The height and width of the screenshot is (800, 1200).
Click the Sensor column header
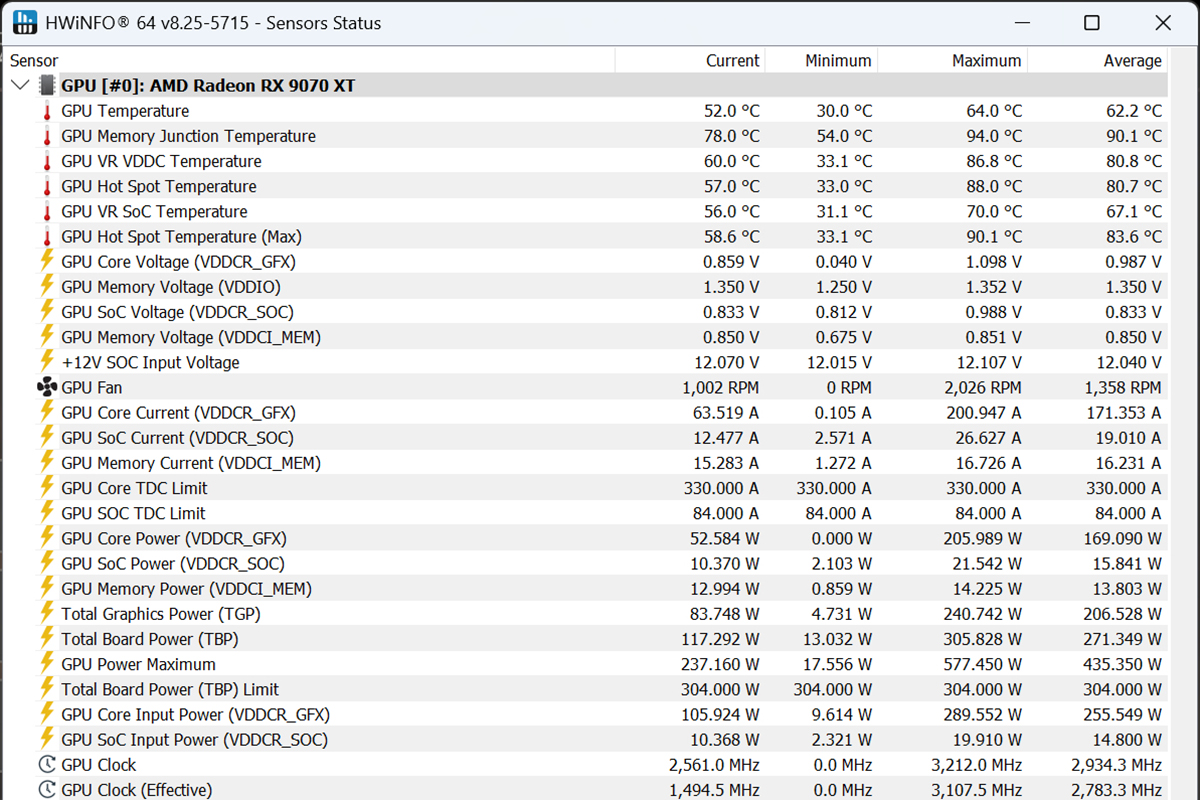pyautogui.click(x=34, y=61)
